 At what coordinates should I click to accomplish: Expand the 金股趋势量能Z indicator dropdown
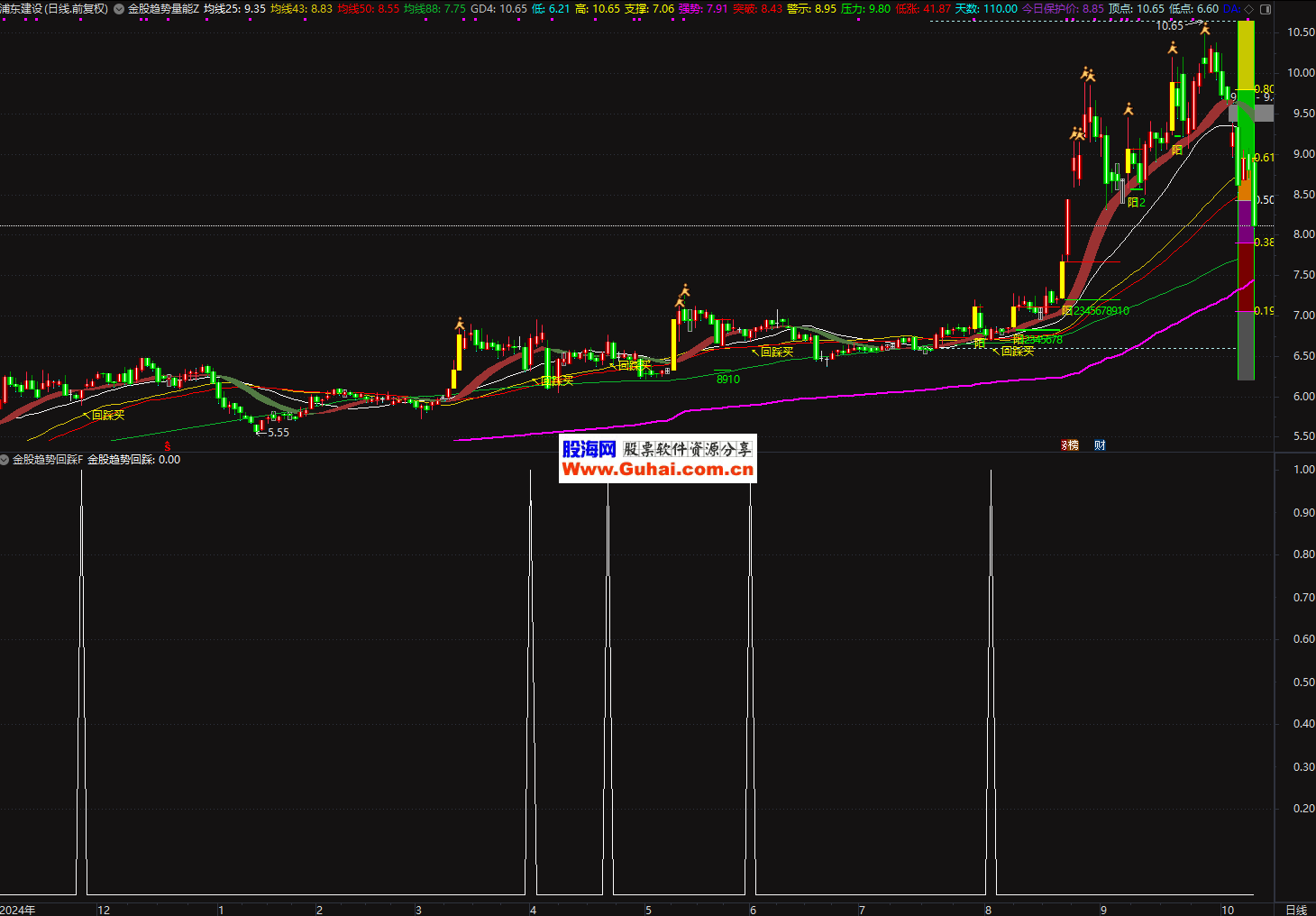click(119, 9)
